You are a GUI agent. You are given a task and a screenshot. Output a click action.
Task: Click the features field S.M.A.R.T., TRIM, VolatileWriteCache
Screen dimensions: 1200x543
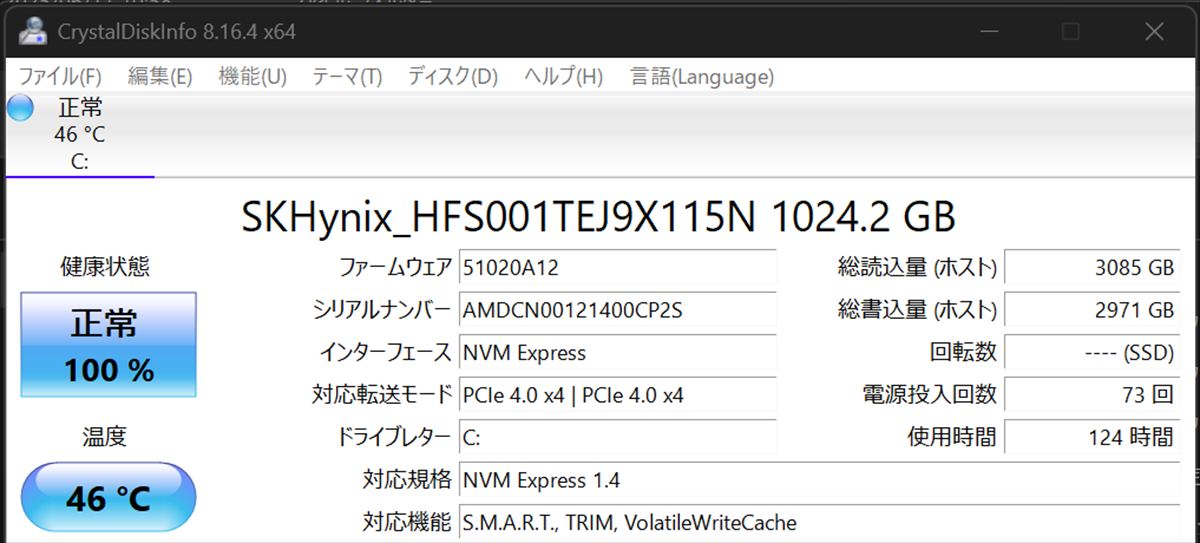pyautogui.click(x=819, y=522)
